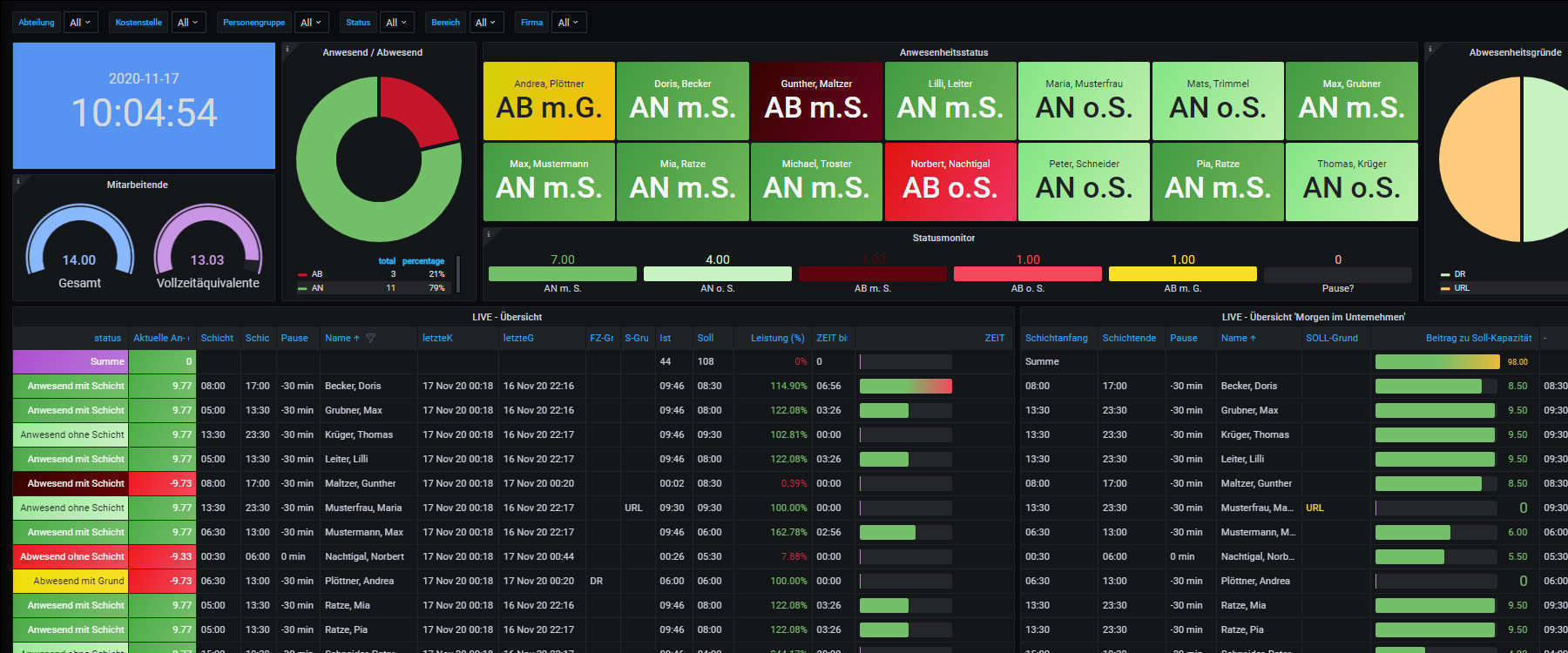
Task: Click the green AN m. S. status bar
Action: [x=563, y=273]
